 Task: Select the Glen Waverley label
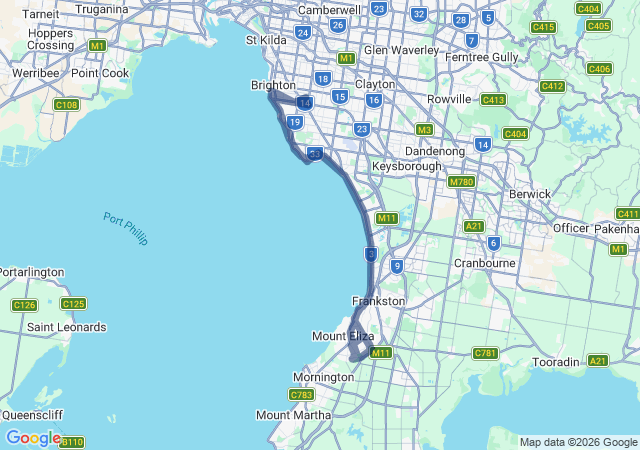pos(402,51)
